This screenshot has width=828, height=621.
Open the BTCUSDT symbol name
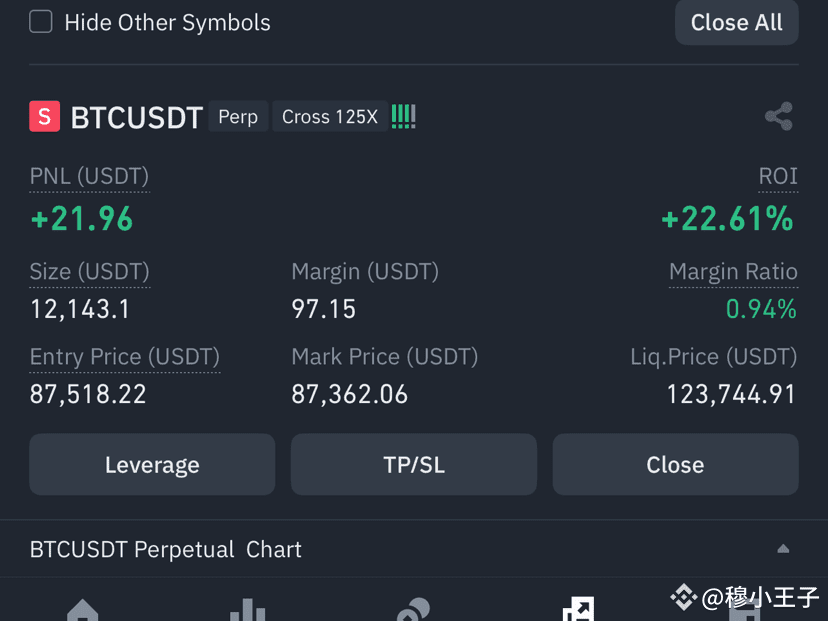(x=137, y=117)
